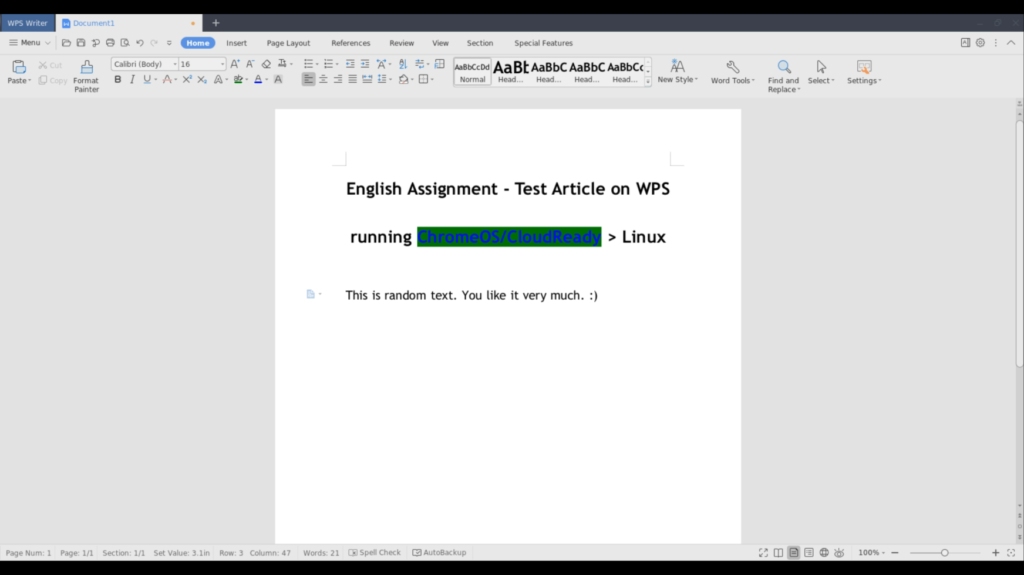Center align the text
This screenshot has height=575, width=1024.
(x=323, y=80)
